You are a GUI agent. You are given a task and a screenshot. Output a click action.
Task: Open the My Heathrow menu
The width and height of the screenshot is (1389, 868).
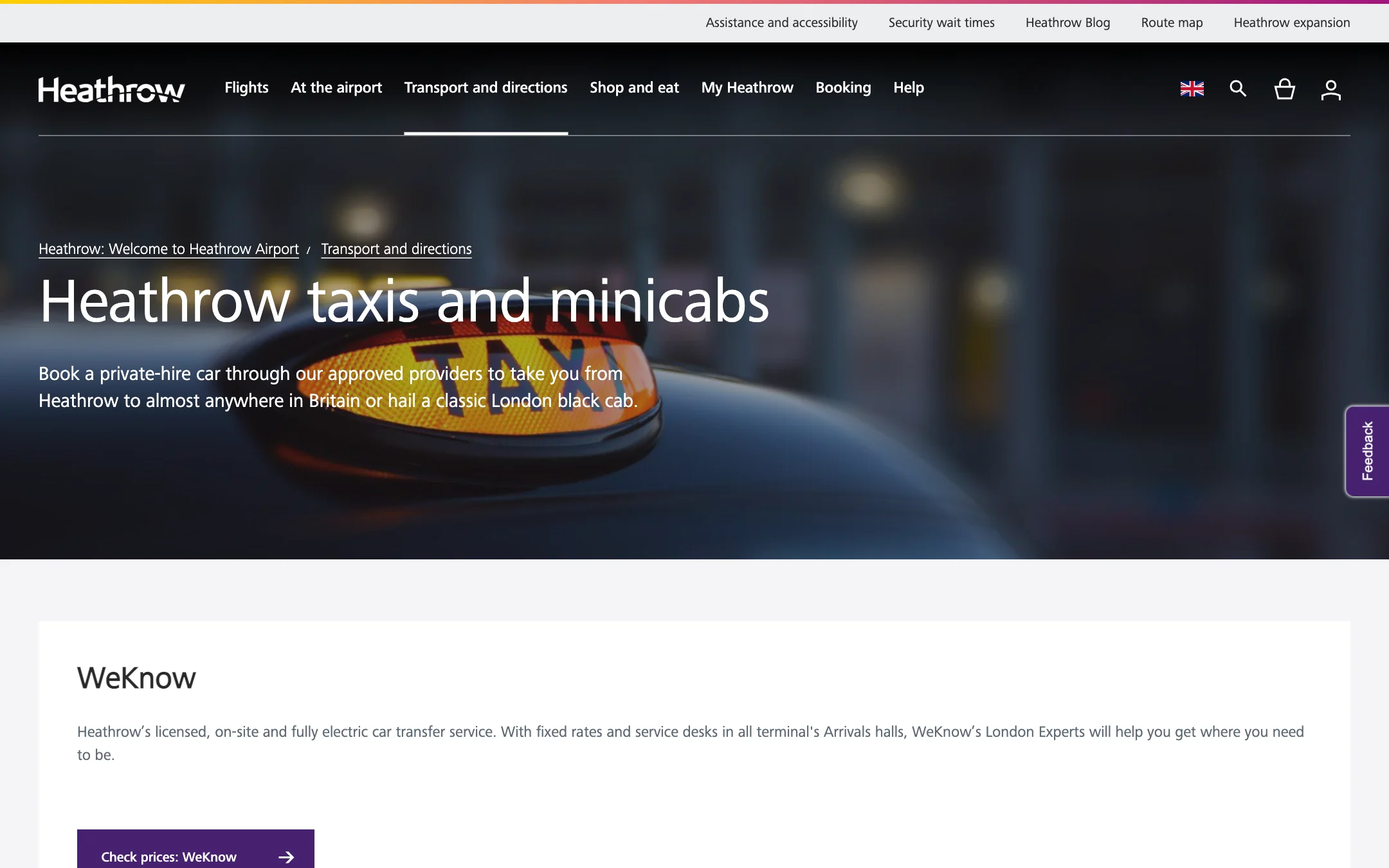point(747,87)
